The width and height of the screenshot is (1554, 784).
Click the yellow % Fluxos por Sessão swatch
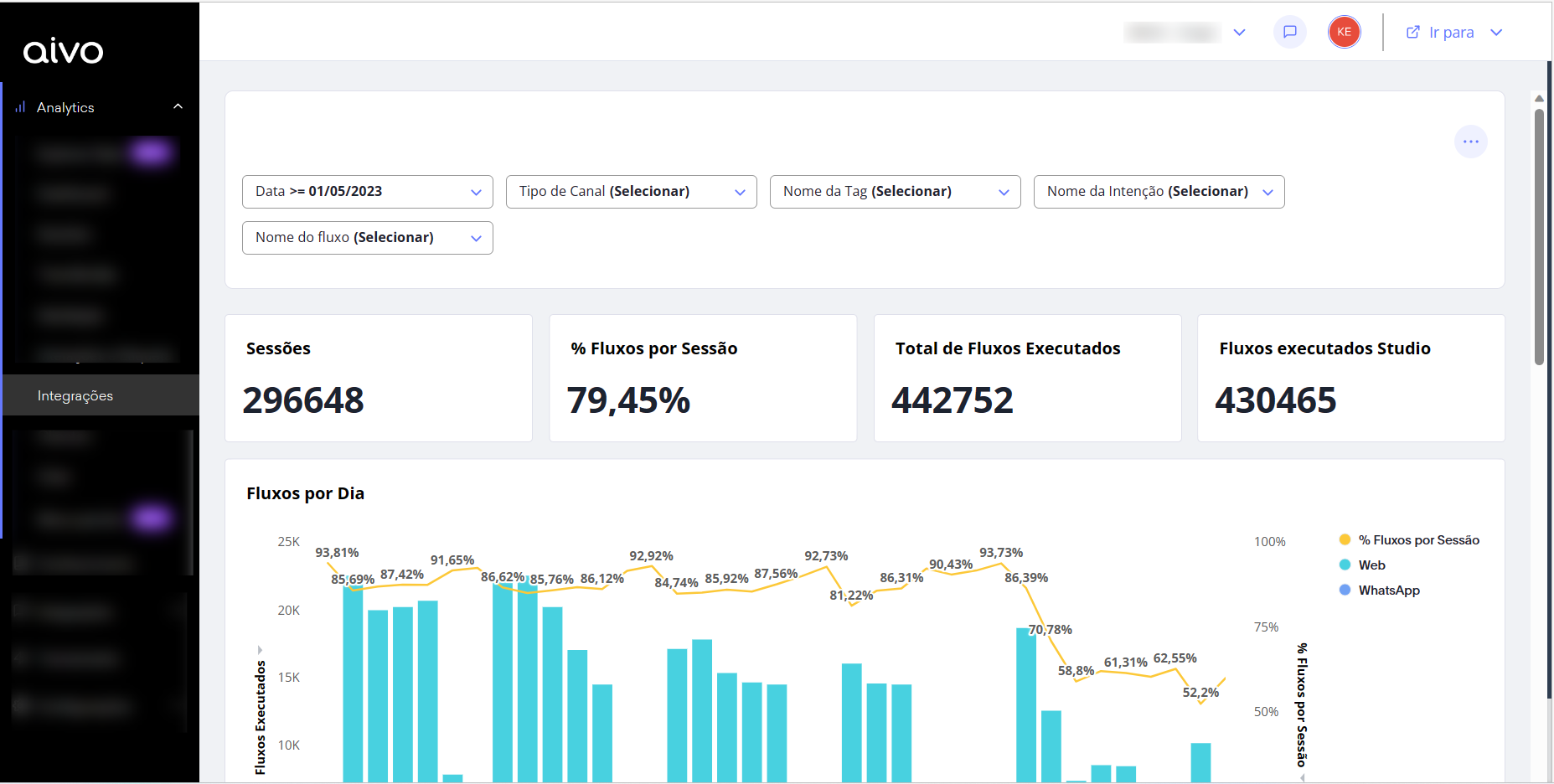click(1345, 540)
